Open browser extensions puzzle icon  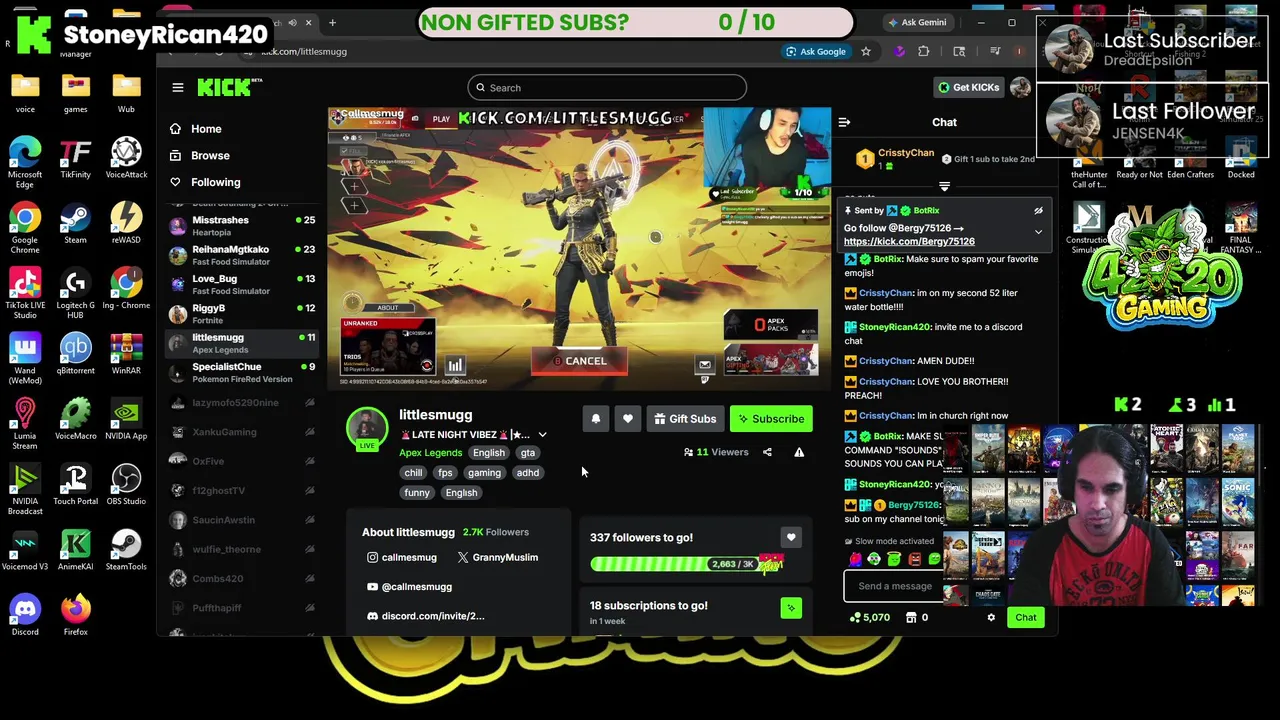point(924,52)
